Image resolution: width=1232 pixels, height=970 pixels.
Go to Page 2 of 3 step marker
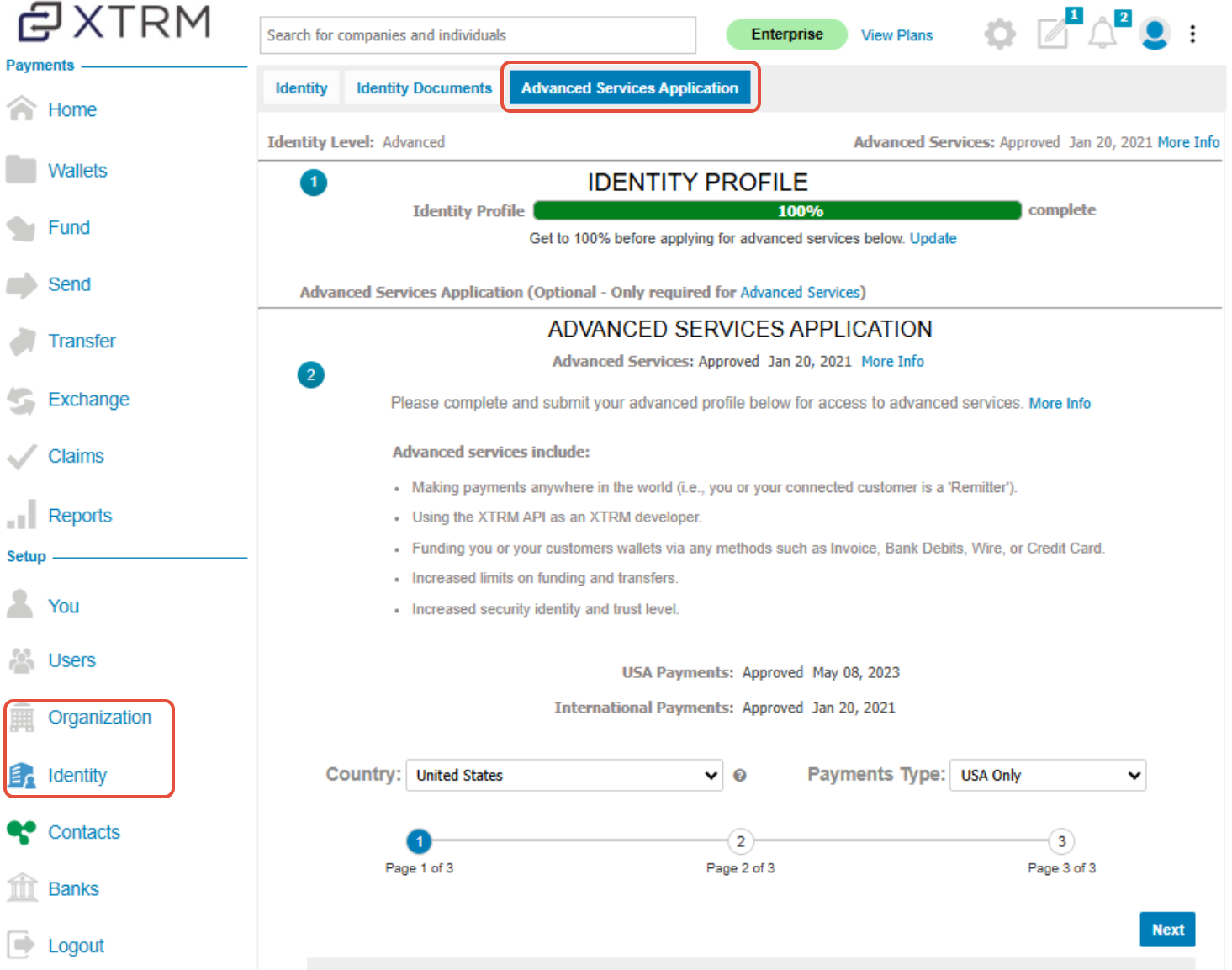pos(740,841)
